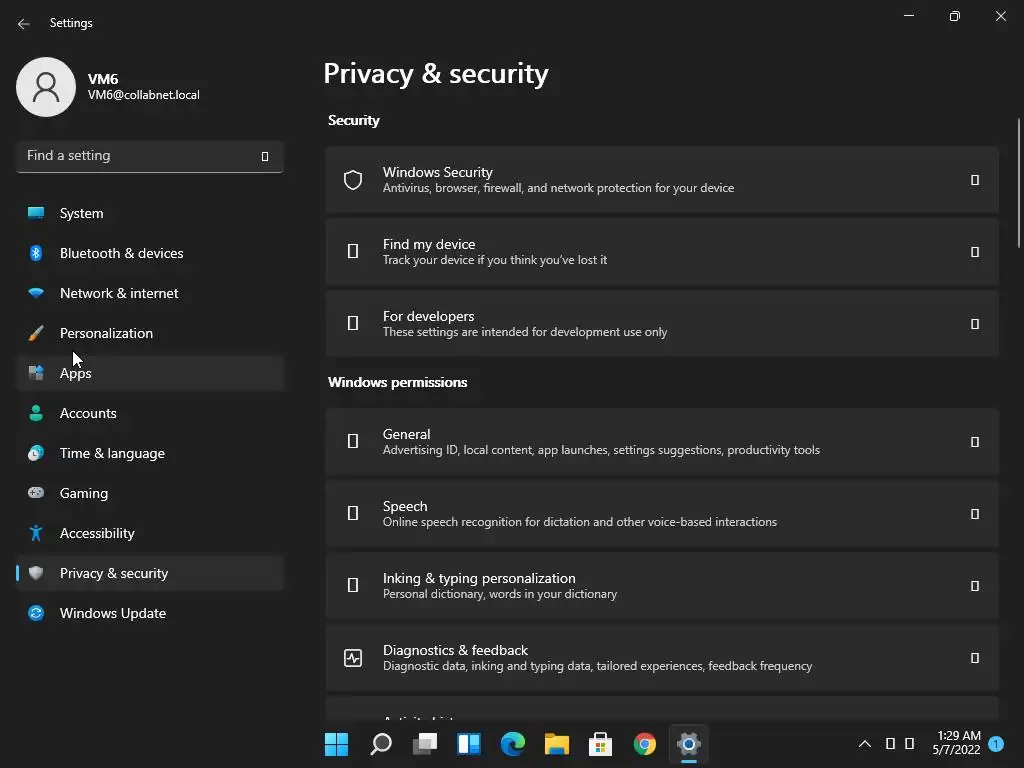The height and width of the screenshot is (768, 1024).
Task: Open Diagnostics & feedback card
Action: point(662,658)
